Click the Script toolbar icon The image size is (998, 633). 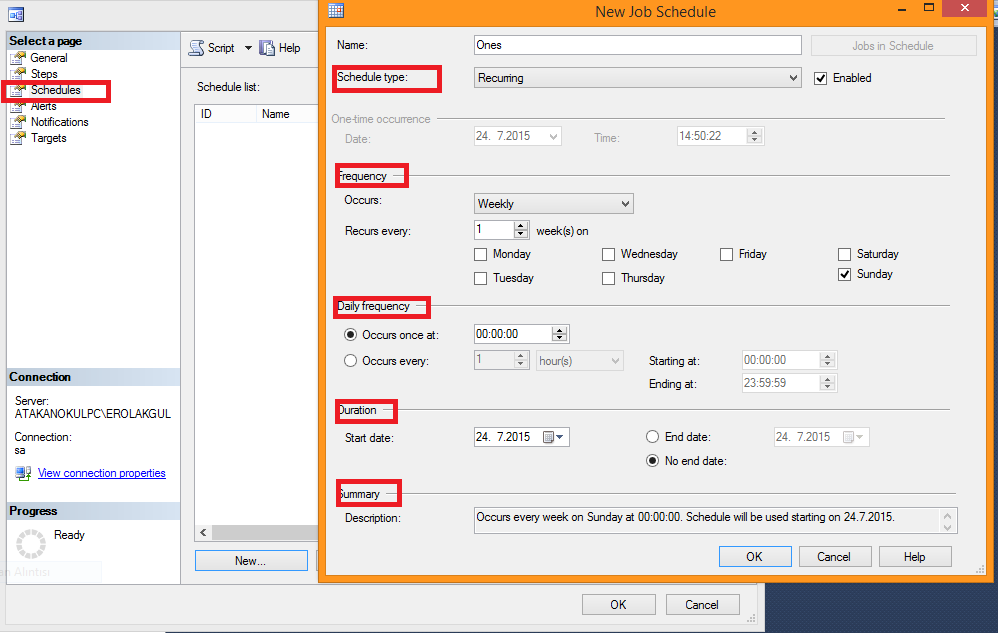pos(197,48)
